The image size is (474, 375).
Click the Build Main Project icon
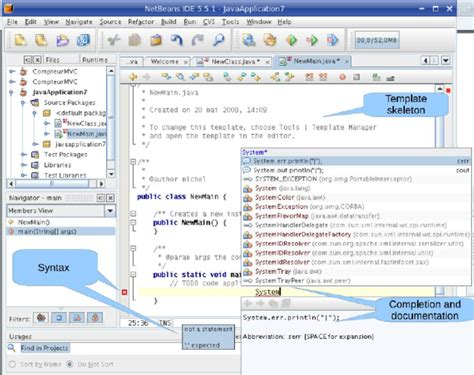(249, 40)
